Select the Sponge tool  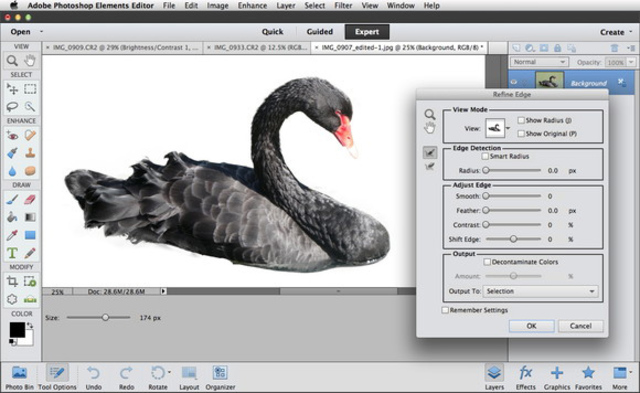coord(30,171)
